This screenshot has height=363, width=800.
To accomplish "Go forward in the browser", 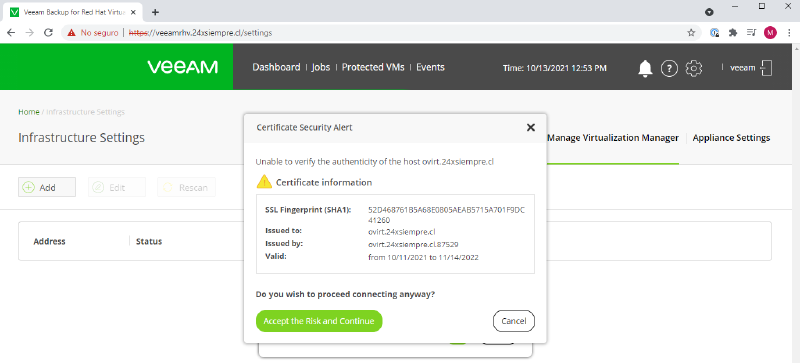I will point(30,33).
